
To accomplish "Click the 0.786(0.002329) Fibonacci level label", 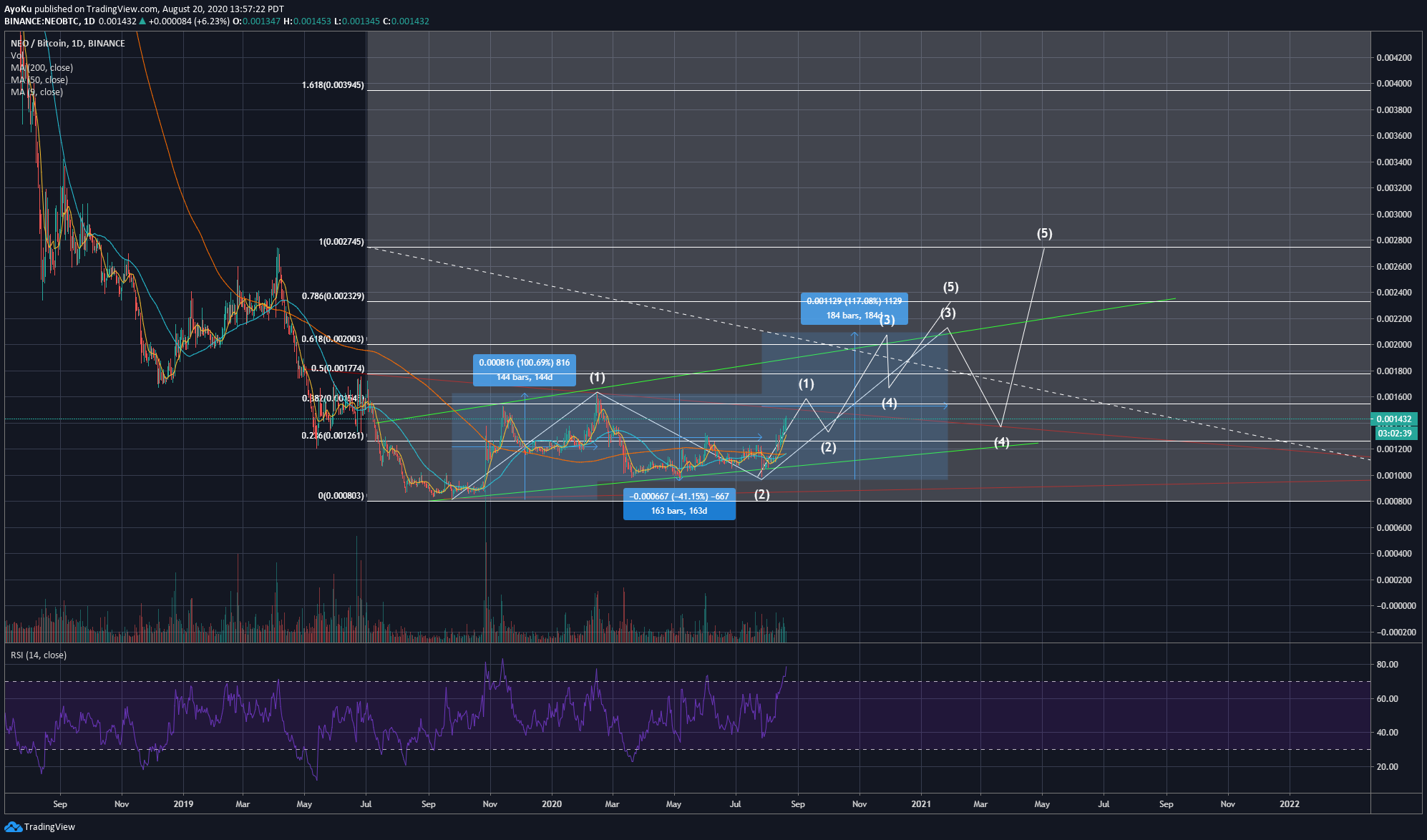I will pos(333,296).
